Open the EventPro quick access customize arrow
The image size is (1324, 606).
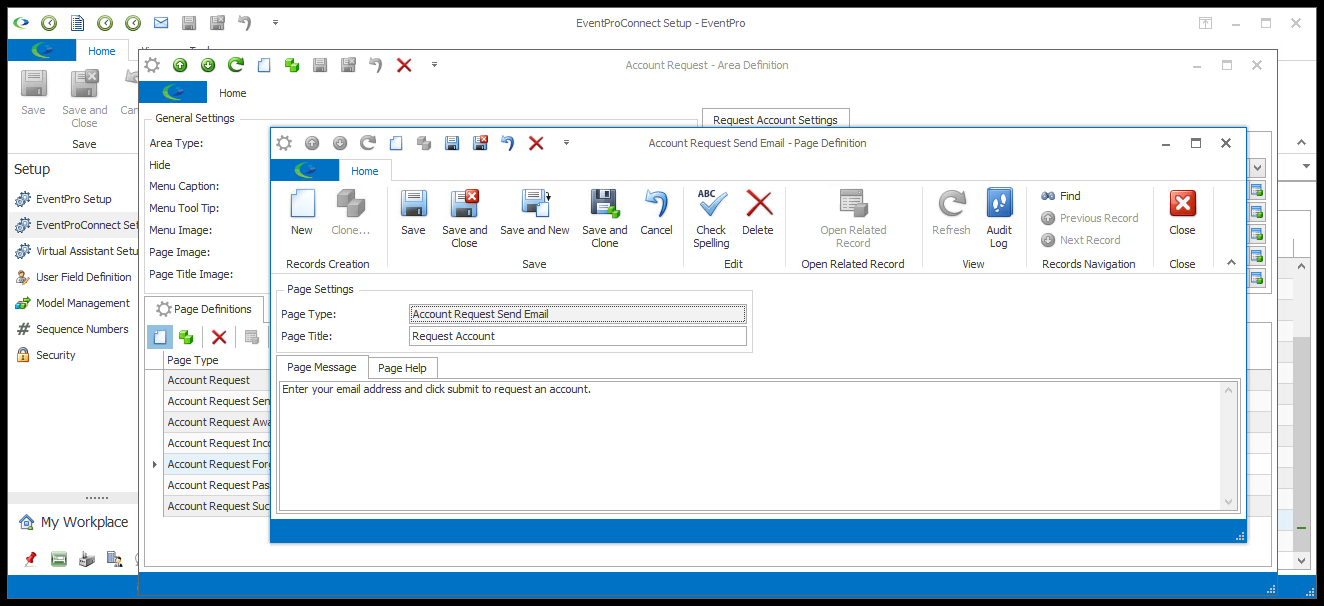click(x=275, y=23)
